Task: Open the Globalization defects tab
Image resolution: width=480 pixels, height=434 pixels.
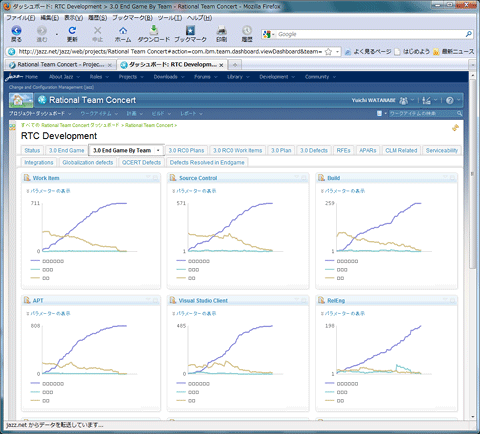Action: [88, 162]
